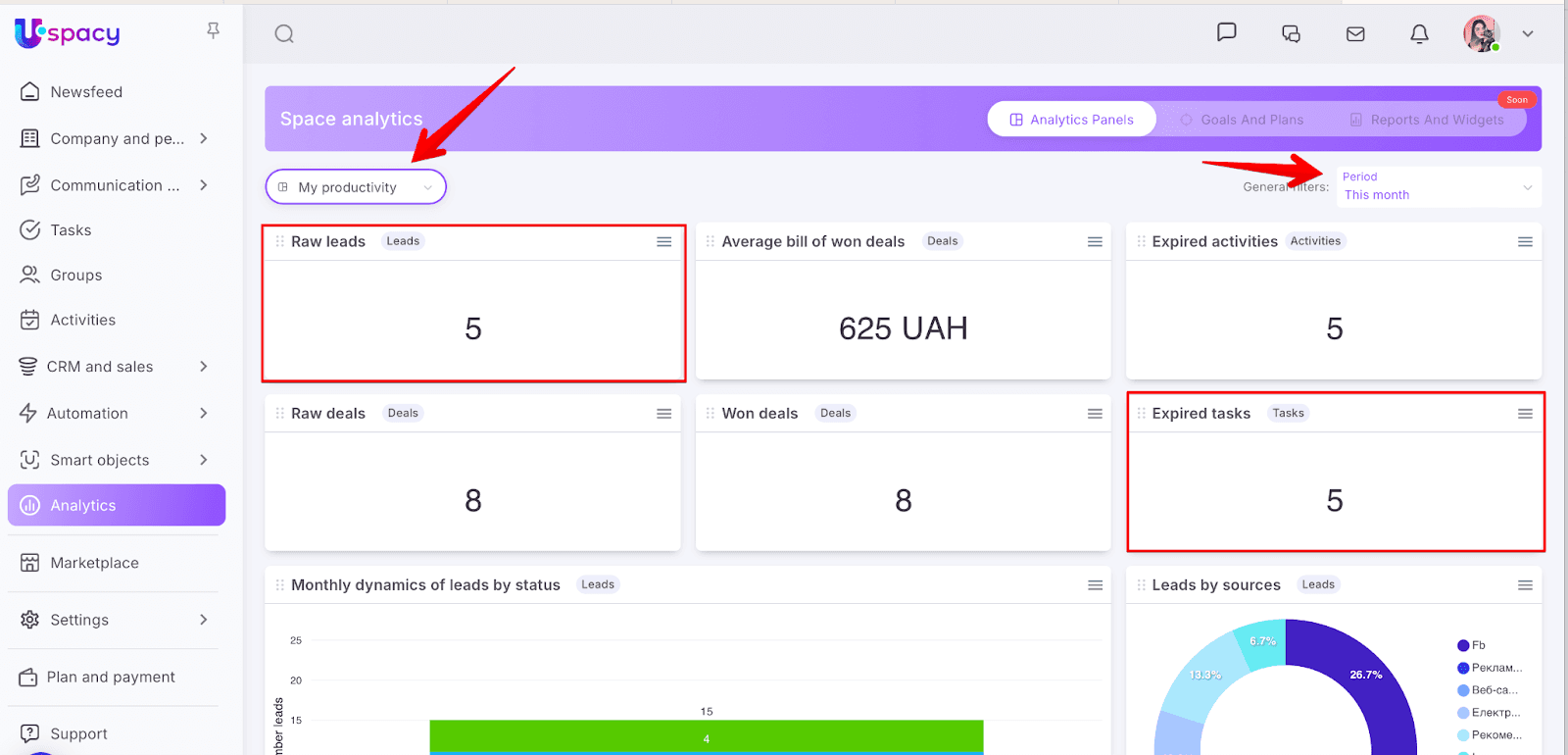Image resolution: width=1568 pixels, height=755 pixels.
Task: Grab the Raw leads drag handle
Action: tap(280, 241)
